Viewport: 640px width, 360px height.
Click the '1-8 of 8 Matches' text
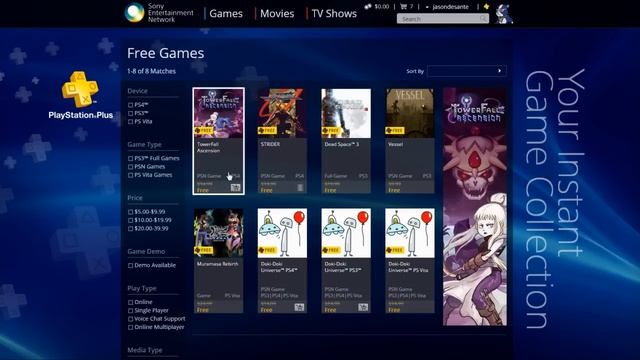click(x=151, y=71)
